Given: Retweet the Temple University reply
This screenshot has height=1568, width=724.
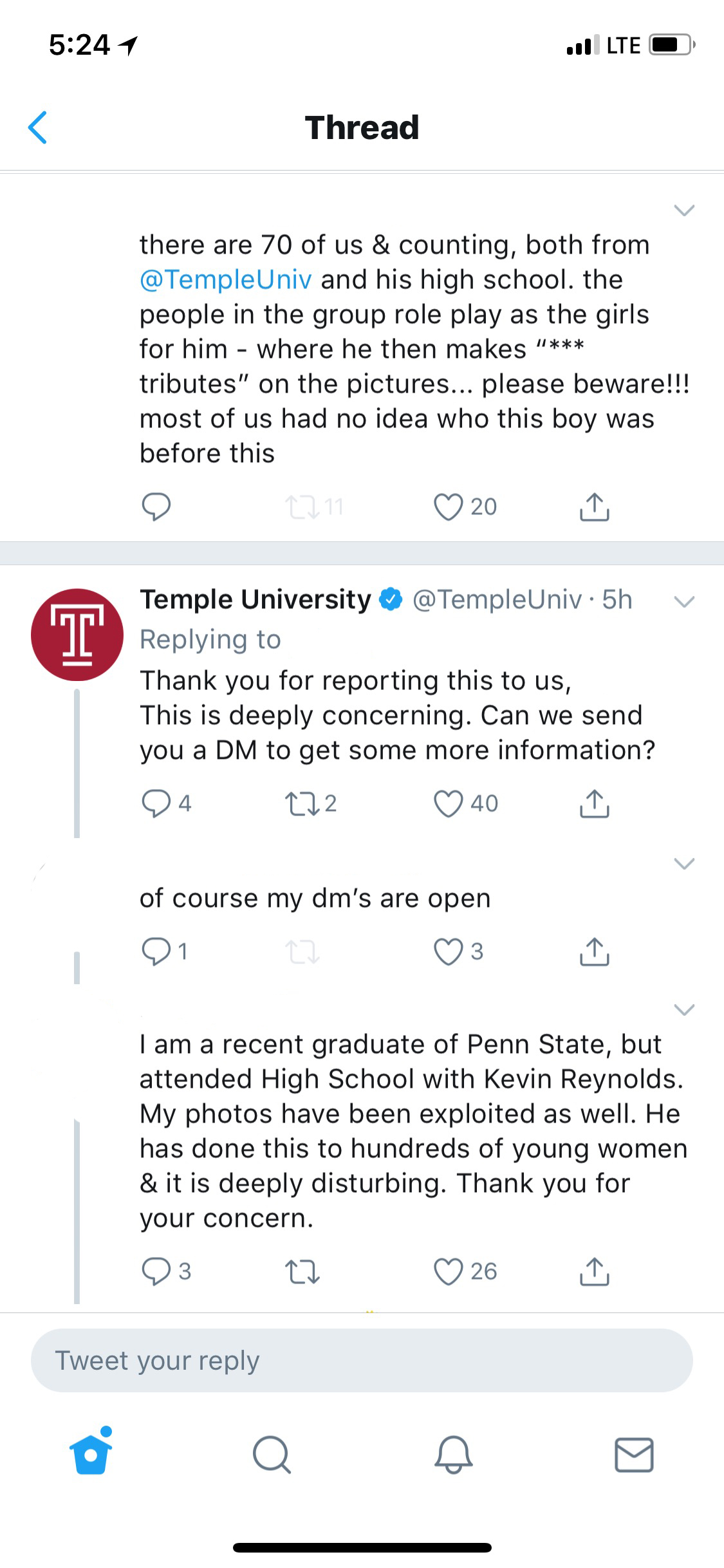Looking at the screenshot, I should click(302, 803).
